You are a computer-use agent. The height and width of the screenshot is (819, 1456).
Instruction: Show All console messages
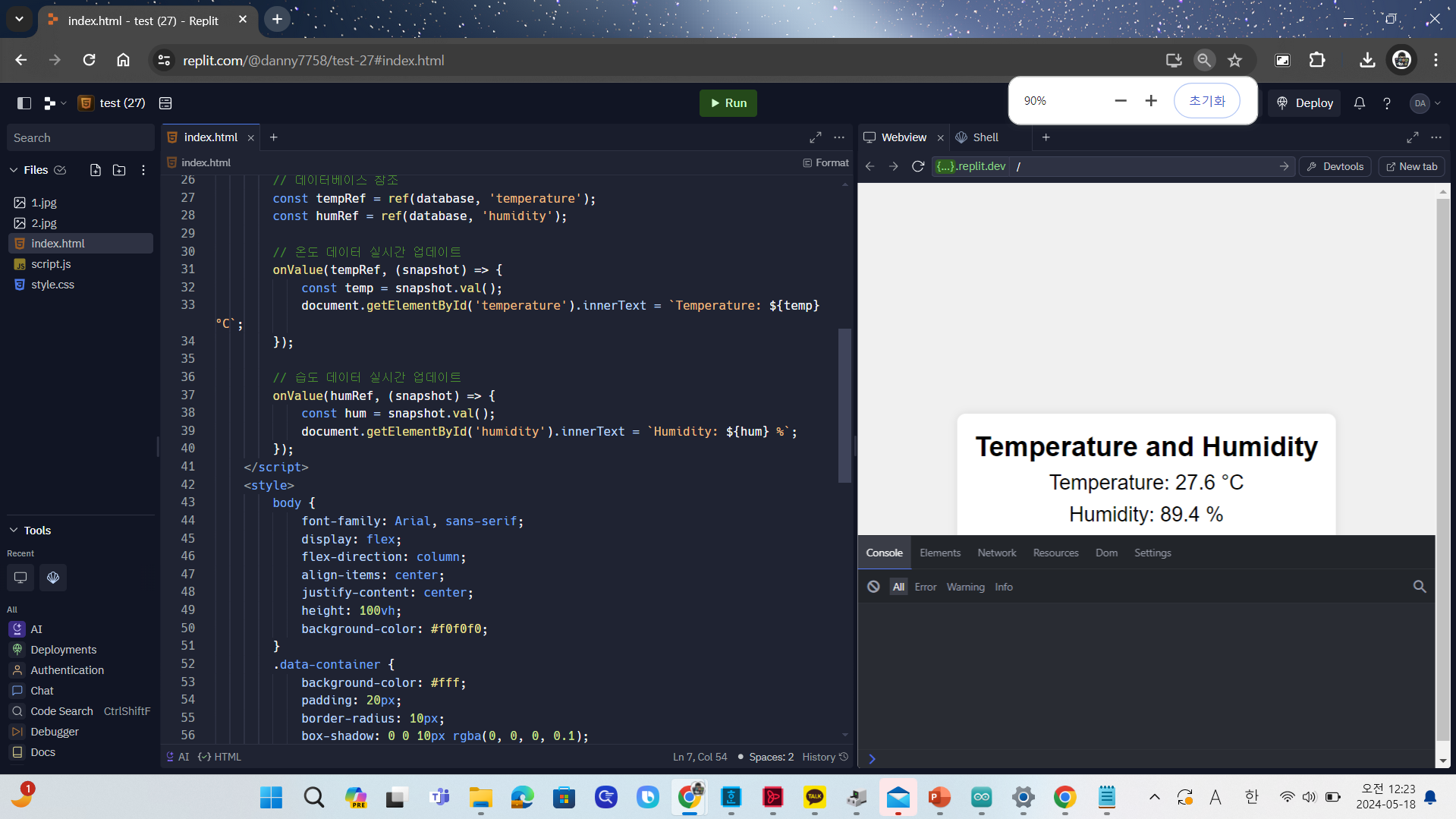(x=898, y=587)
